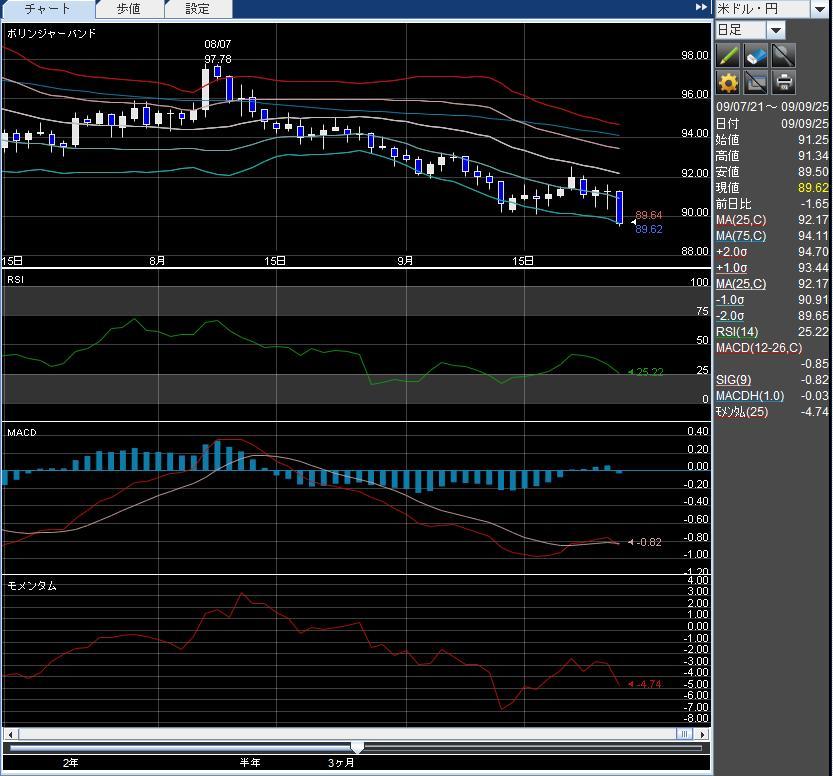Go to the 設定 tab

[x=198, y=9]
